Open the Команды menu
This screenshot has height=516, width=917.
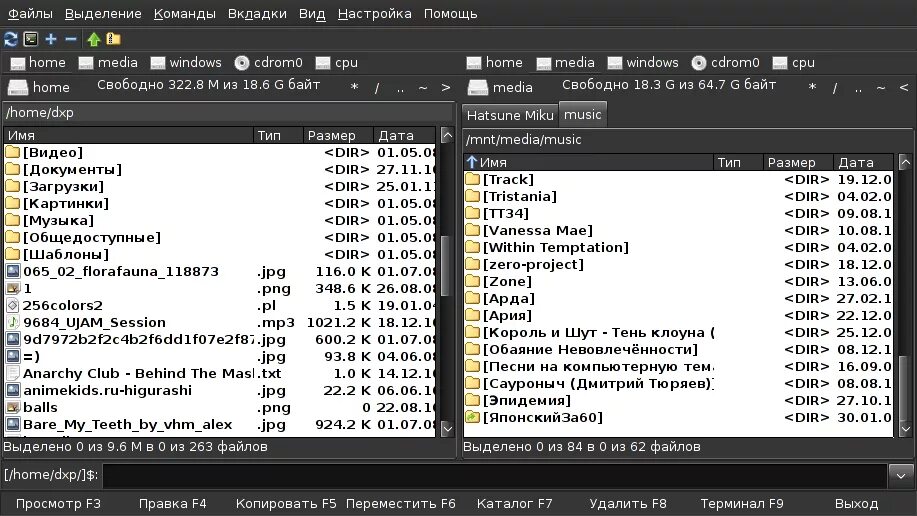[184, 13]
